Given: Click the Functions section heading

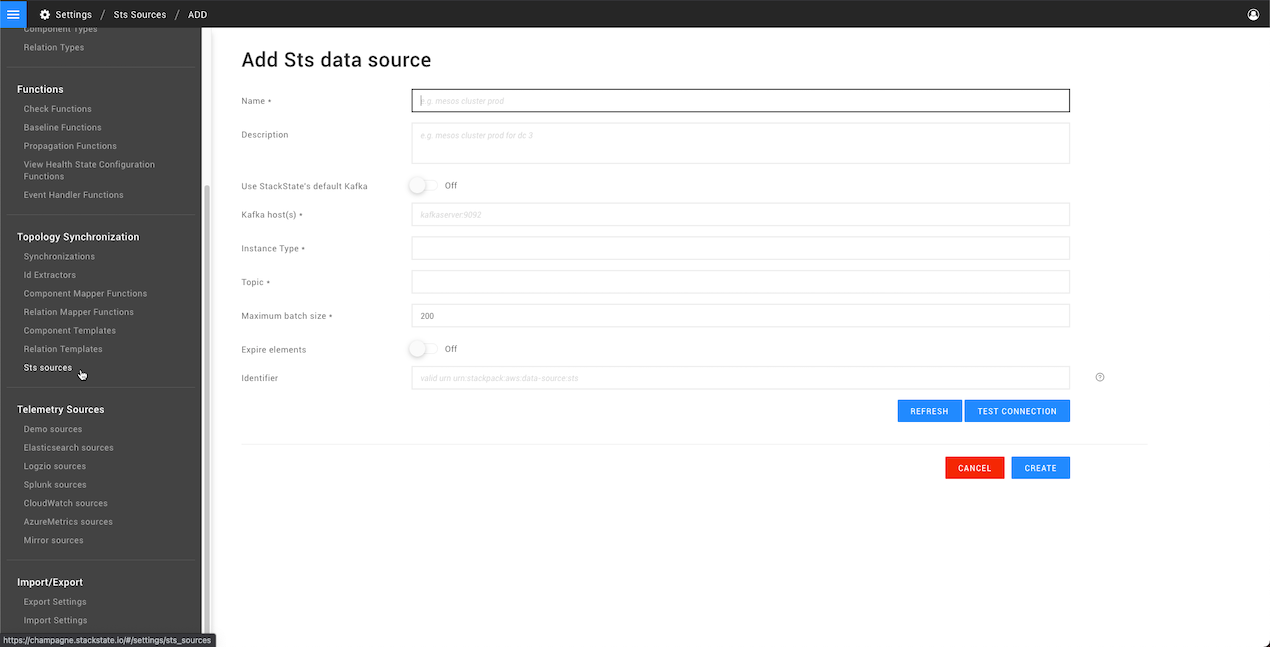Looking at the screenshot, I should 40,90.
